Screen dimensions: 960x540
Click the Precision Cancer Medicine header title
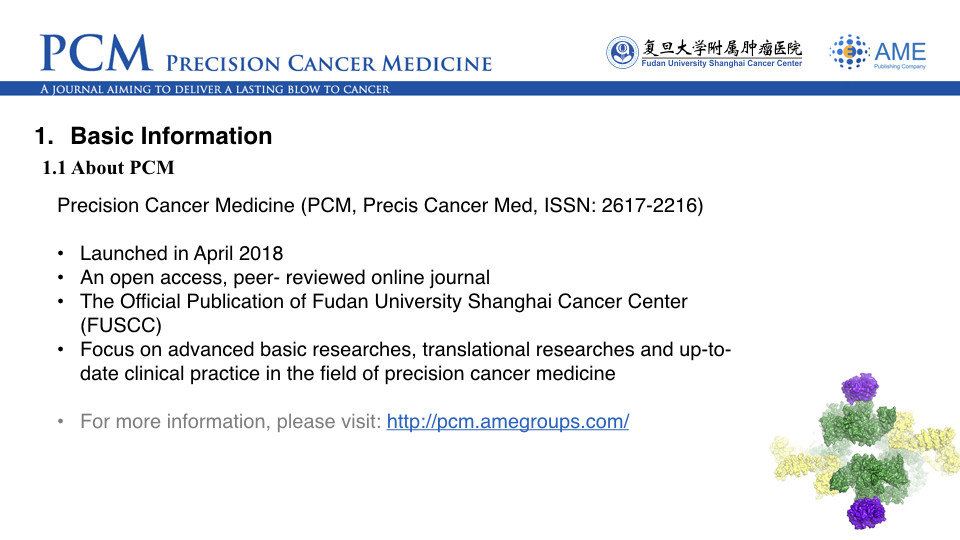coord(329,64)
